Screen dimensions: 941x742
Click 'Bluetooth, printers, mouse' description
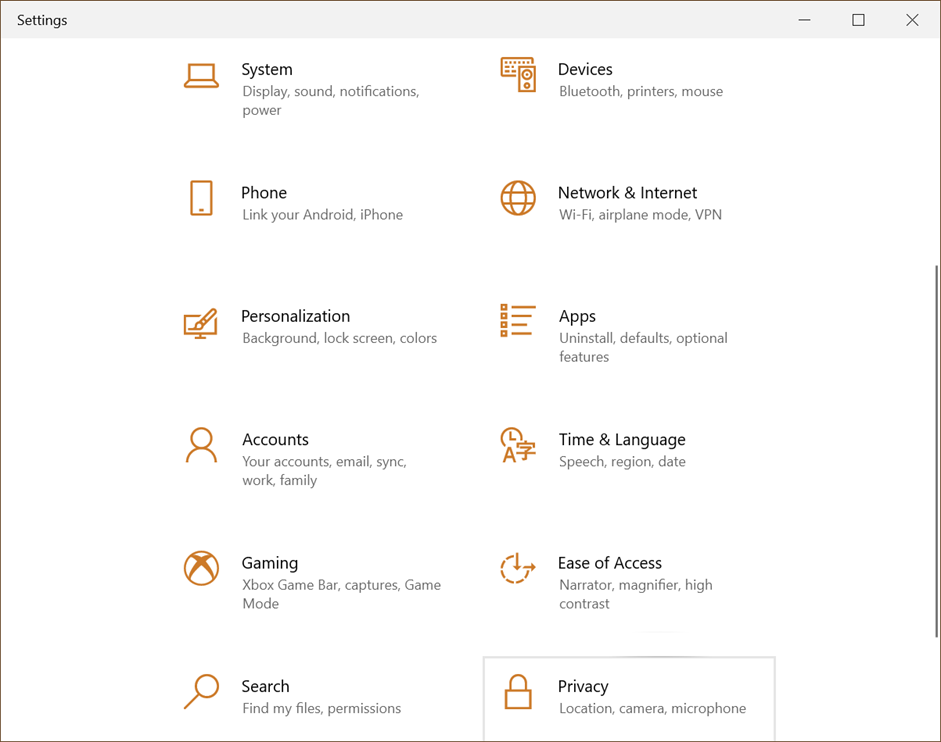click(641, 91)
